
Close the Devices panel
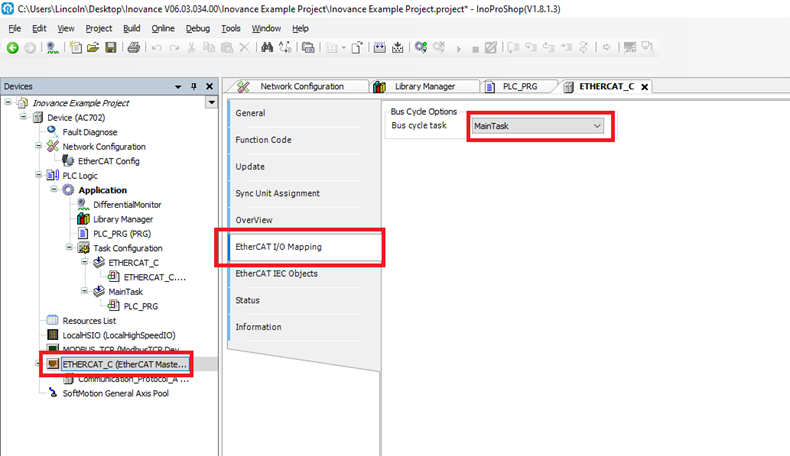coord(209,87)
